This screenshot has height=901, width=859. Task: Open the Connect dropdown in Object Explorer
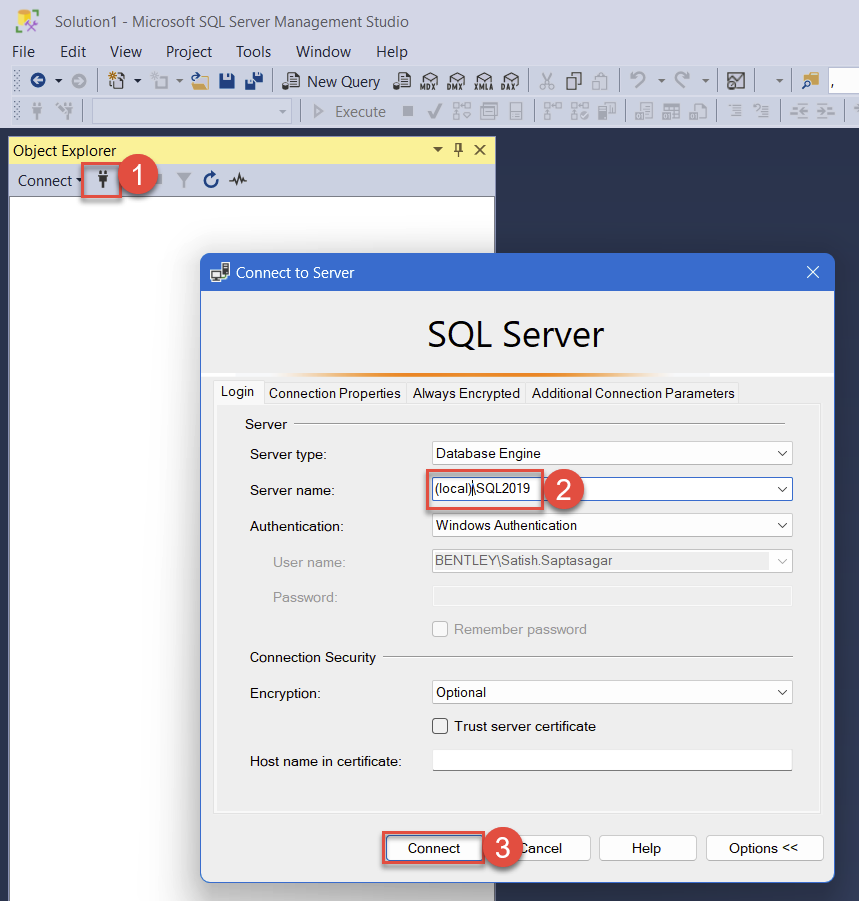[x=49, y=180]
